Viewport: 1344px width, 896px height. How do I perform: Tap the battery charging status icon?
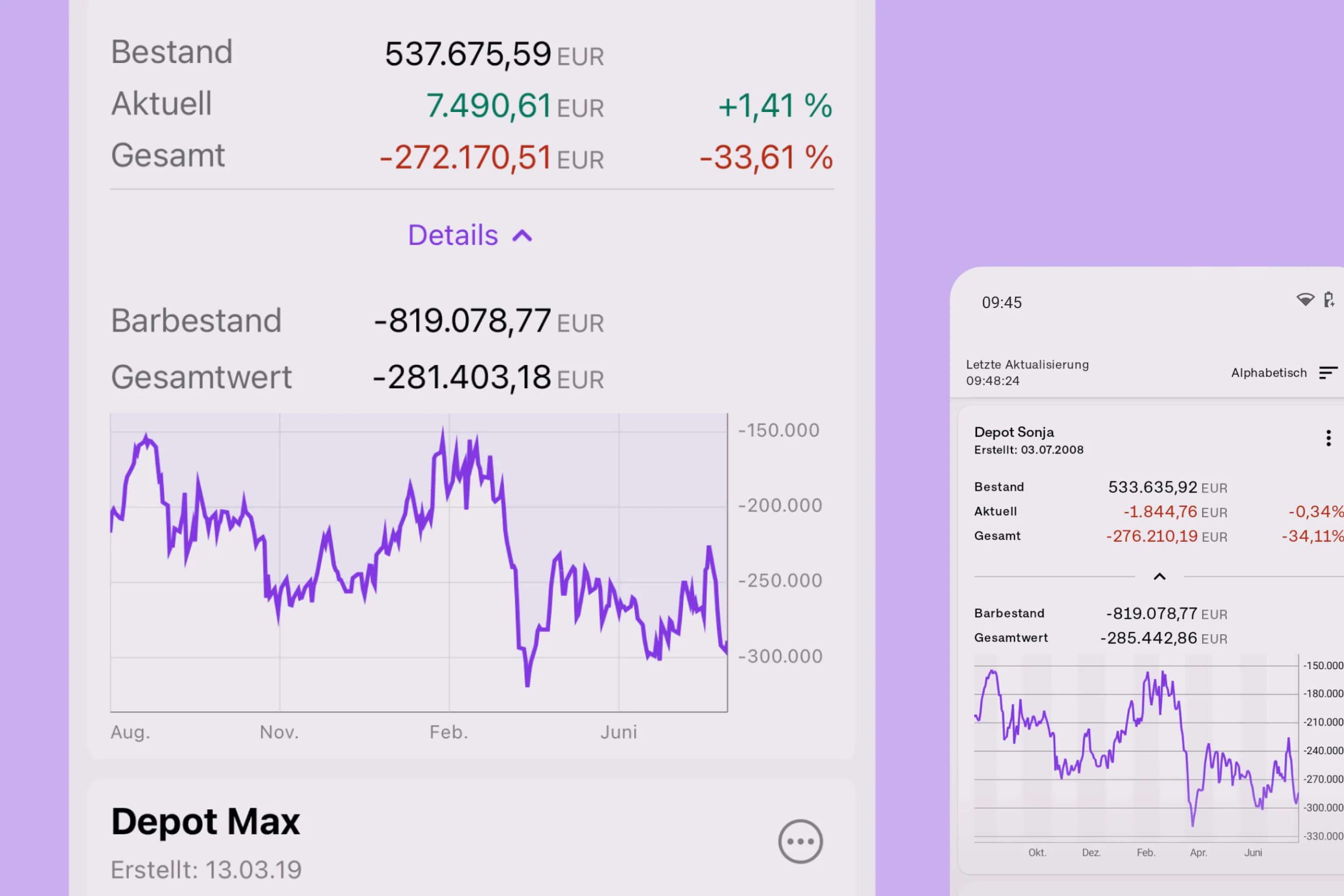(x=1329, y=300)
